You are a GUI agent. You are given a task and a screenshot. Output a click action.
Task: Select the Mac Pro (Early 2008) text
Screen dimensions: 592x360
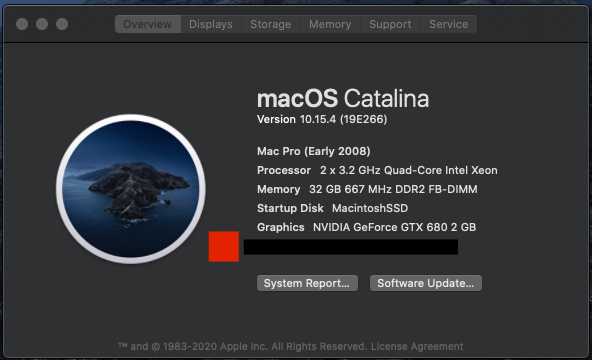[x=314, y=151]
